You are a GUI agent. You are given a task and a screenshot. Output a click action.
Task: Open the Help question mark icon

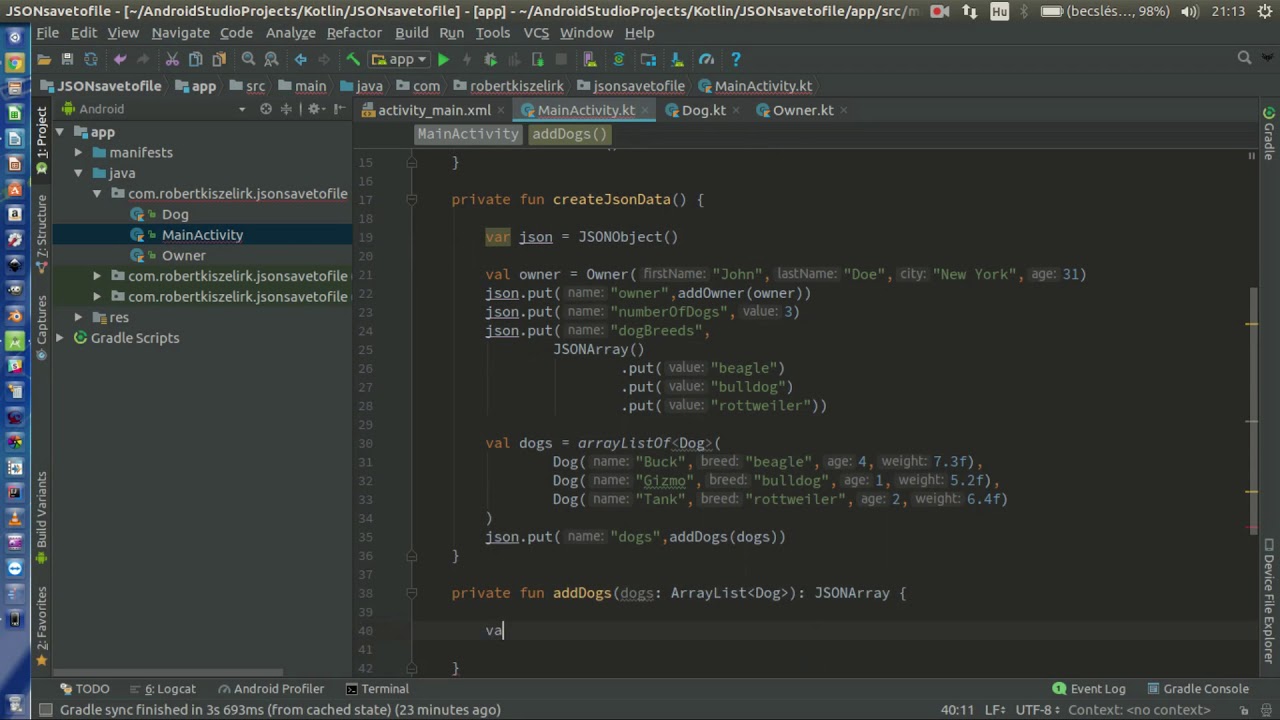tap(735, 60)
